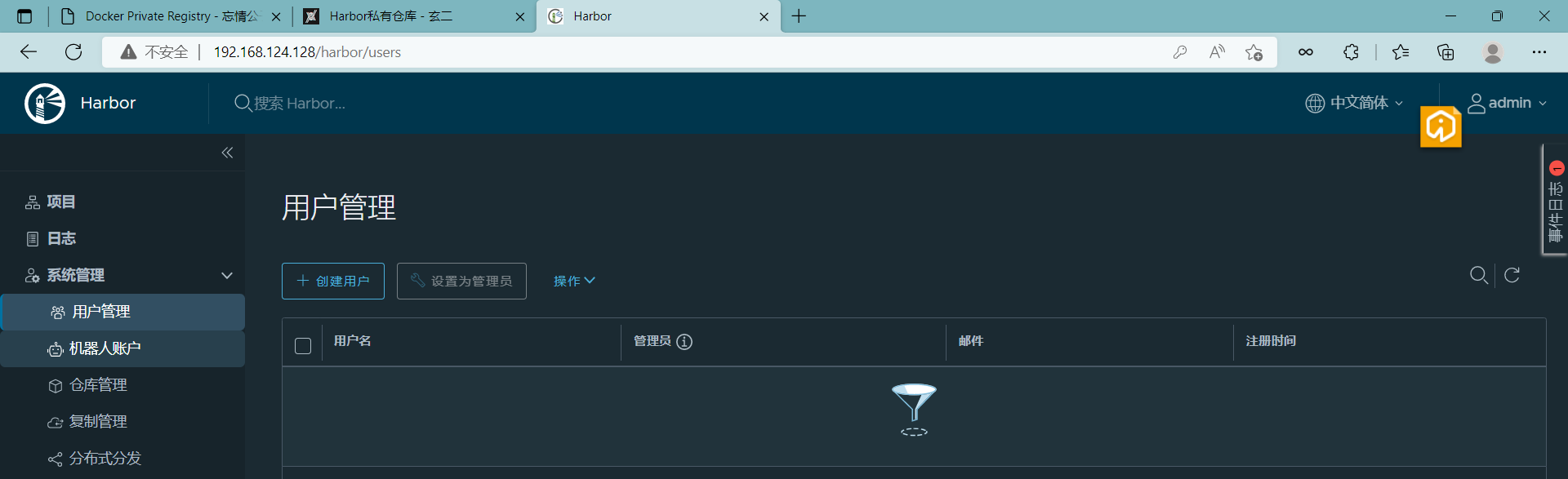This screenshot has height=479, width=1568.
Task: Close the Docker Private Registry tab
Action: point(276,16)
